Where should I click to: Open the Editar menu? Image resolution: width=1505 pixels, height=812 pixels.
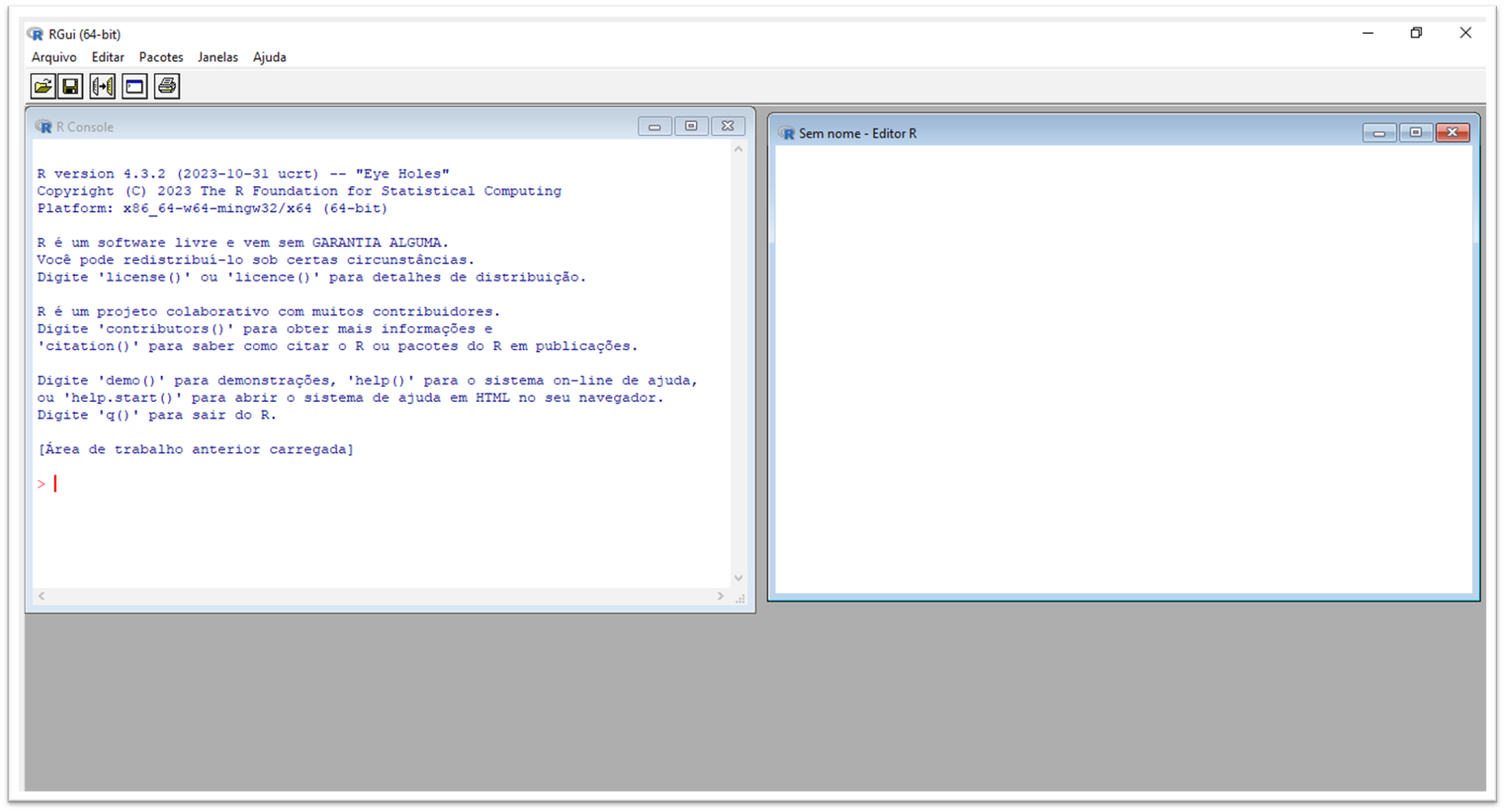click(x=108, y=57)
